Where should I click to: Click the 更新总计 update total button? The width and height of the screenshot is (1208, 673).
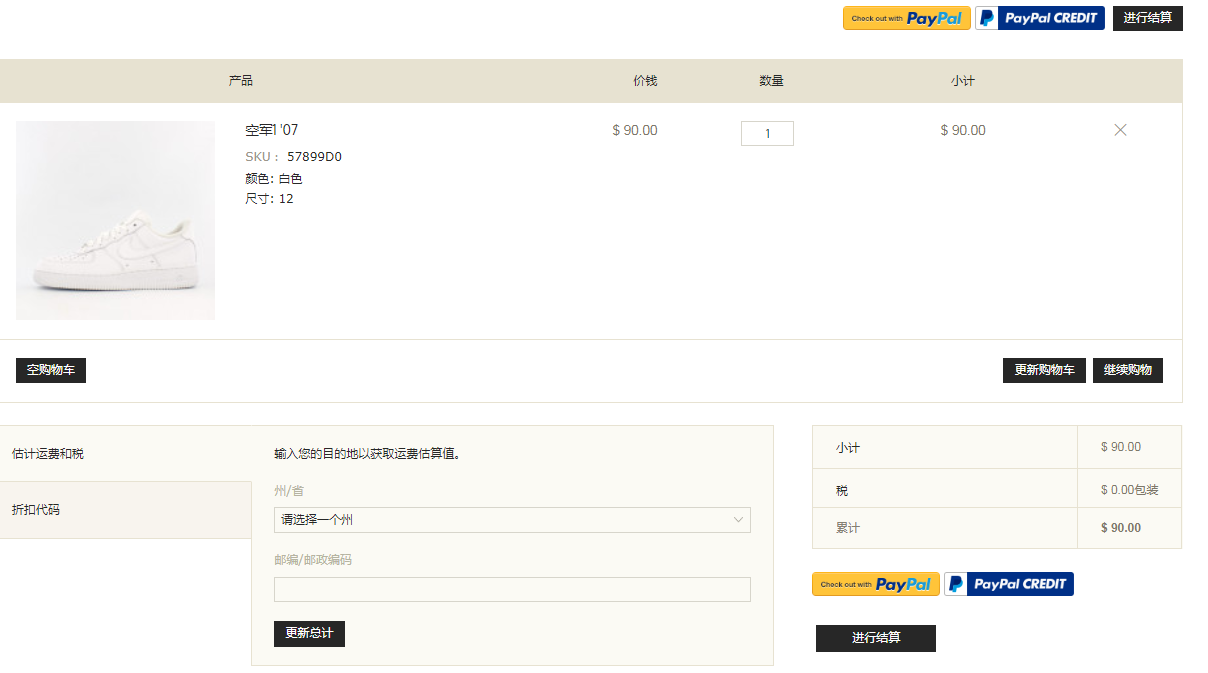pyautogui.click(x=309, y=634)
